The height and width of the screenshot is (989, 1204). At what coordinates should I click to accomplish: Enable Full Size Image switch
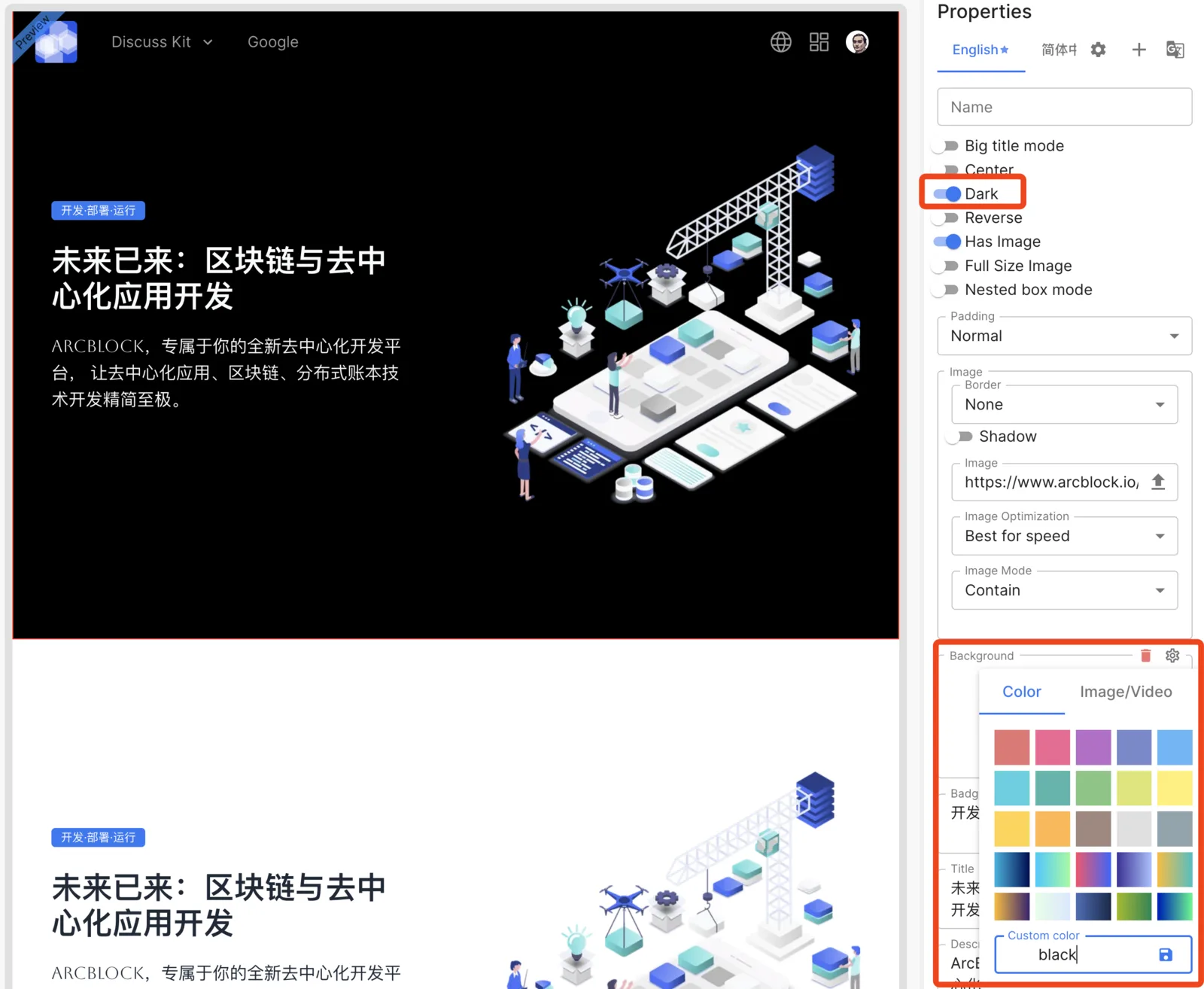coord(946,266)
